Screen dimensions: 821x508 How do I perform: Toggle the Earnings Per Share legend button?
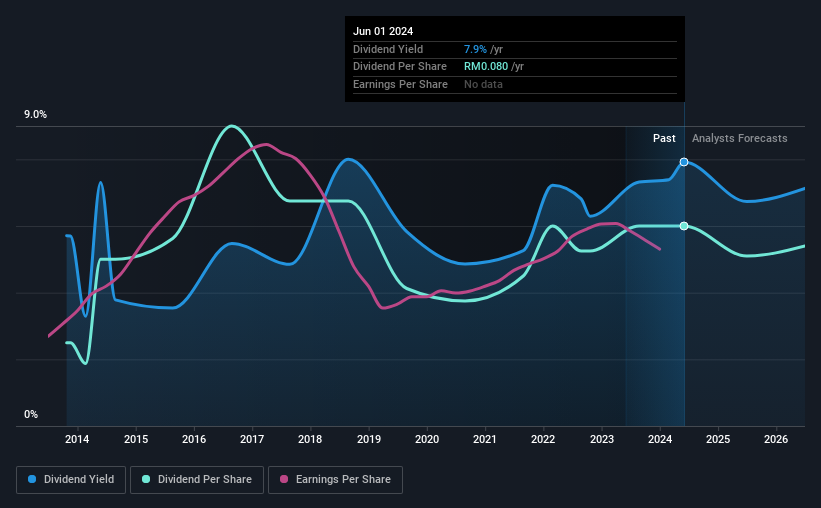(335, 480)
